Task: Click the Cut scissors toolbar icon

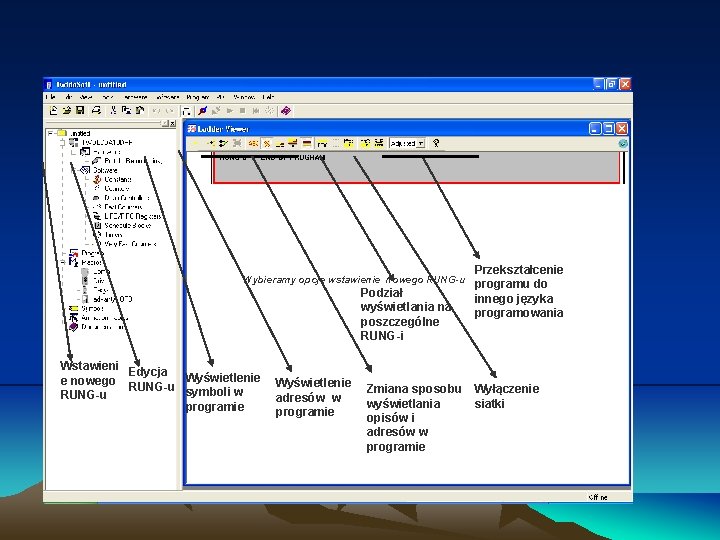Action: 113,111
